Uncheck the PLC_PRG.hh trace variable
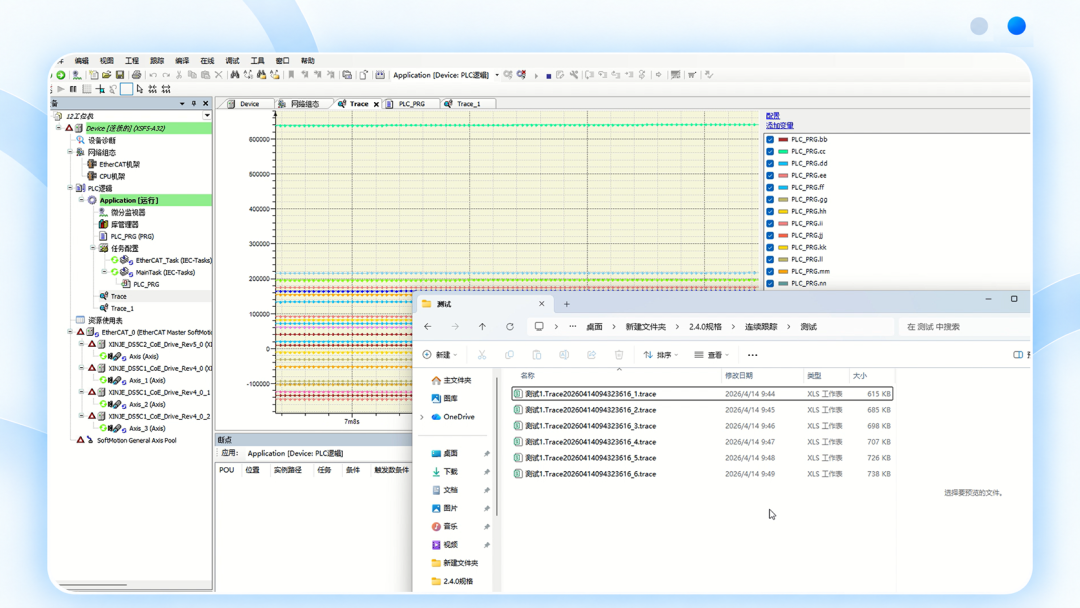Screen dimensions: 1080x608 pyautogui.click(x=770, y=211)
